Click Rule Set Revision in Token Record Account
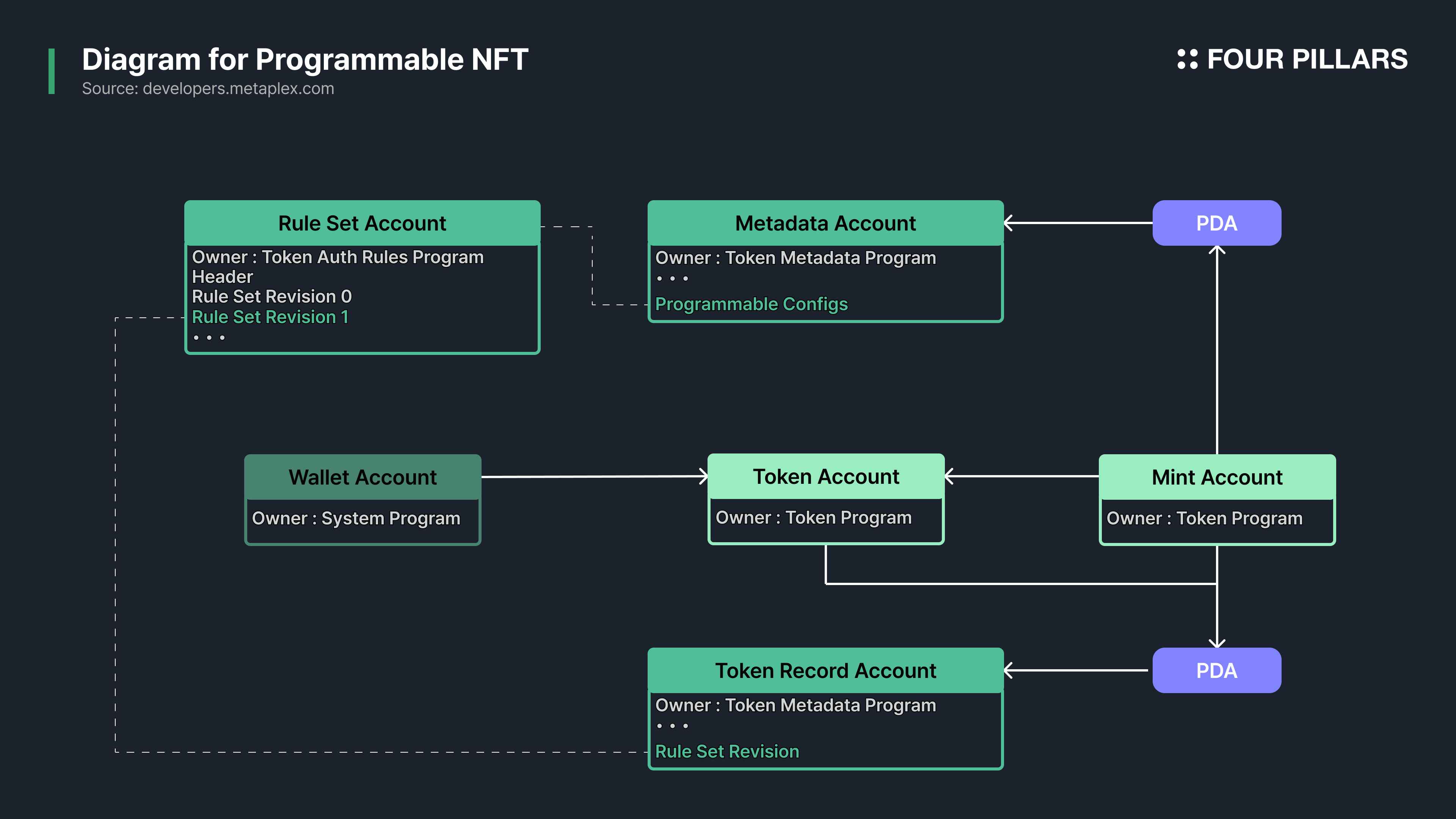Viewport: 1456px width, 819px height. coord(727,751)
